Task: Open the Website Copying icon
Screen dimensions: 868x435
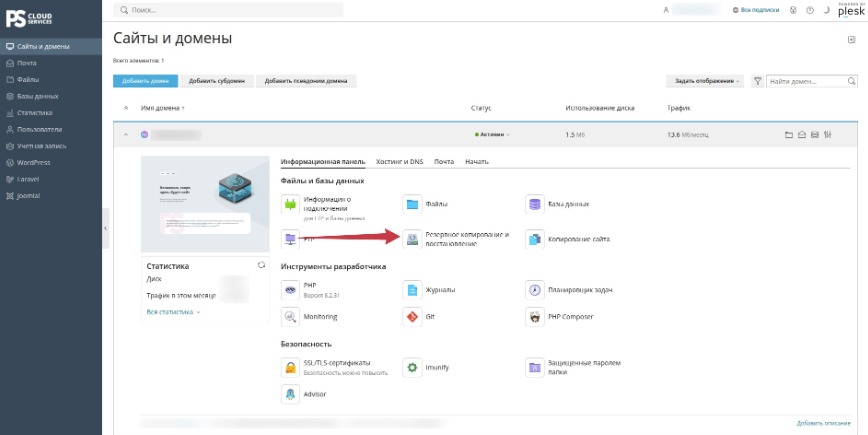Action: 534,239
